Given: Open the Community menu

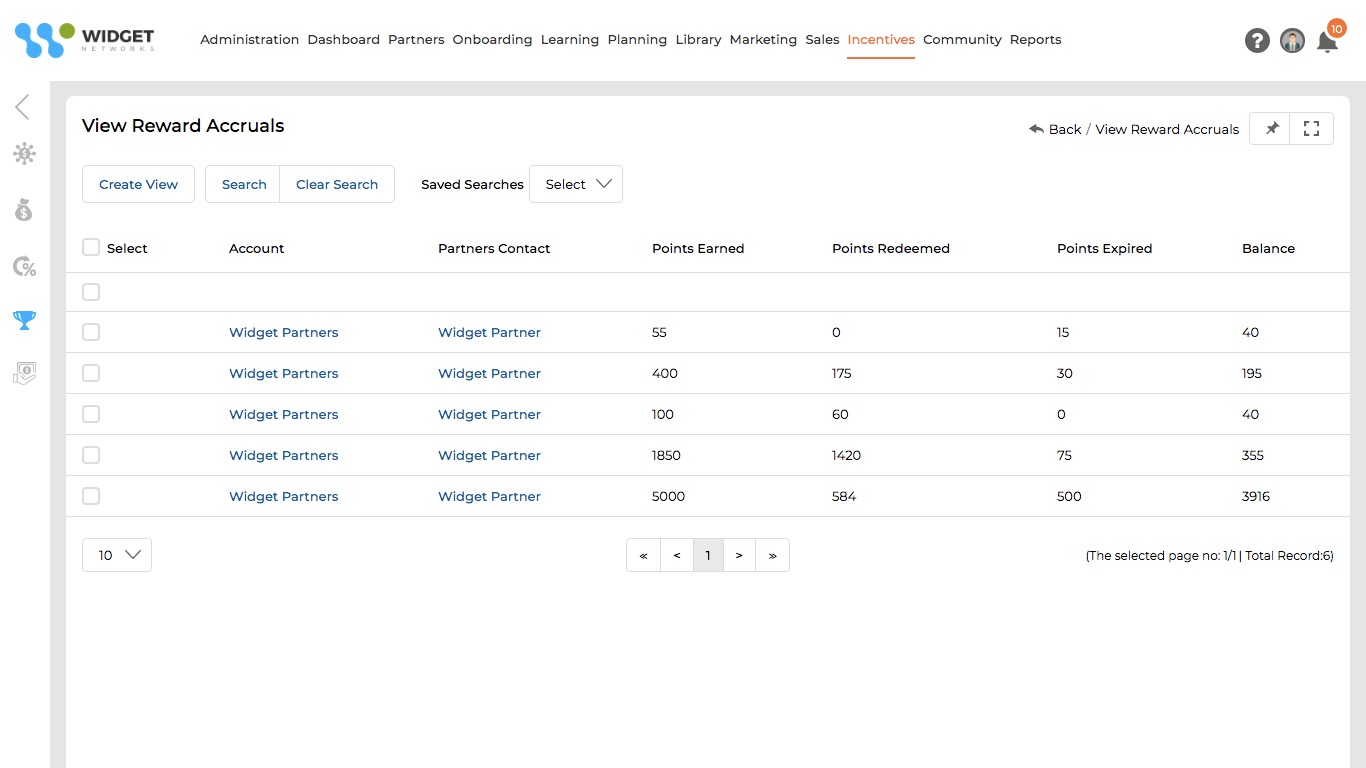Looking at the screenshot, I should tap(962, 40).
